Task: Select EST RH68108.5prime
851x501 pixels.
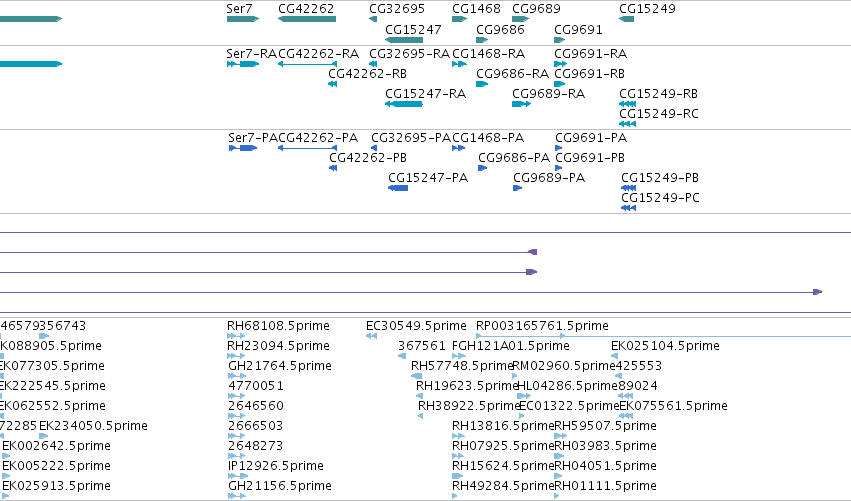Action: (278, 326)
